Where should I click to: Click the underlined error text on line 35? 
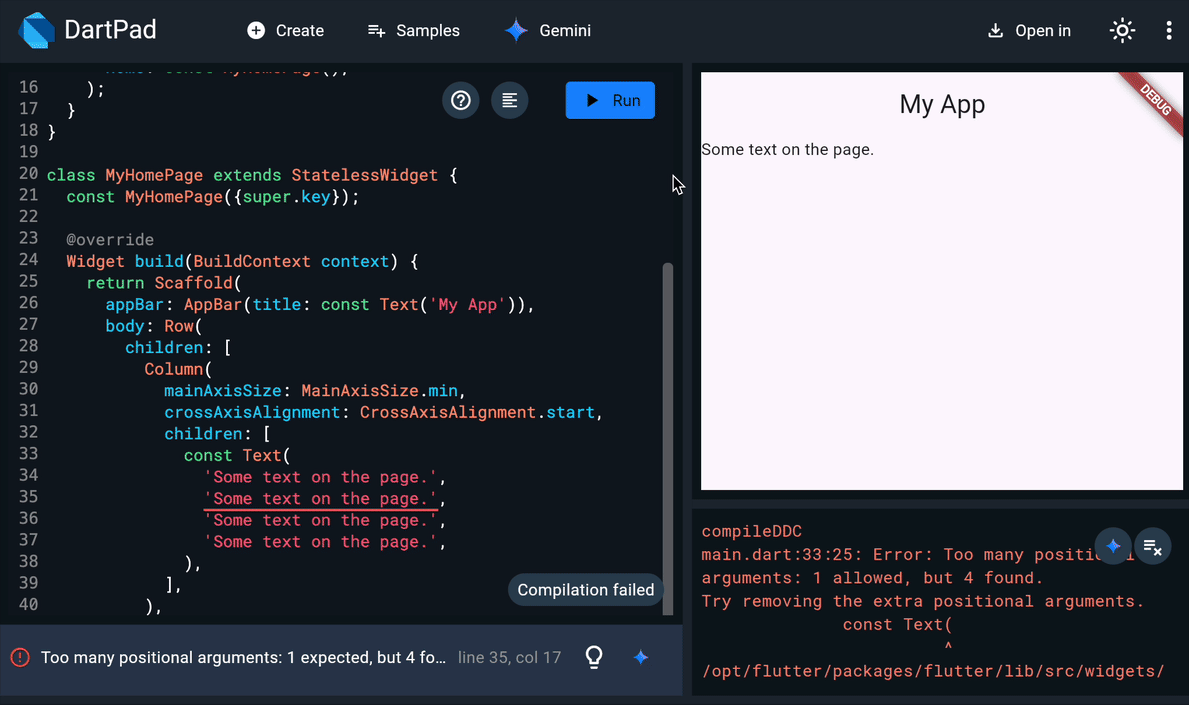(x=320, y=498)
